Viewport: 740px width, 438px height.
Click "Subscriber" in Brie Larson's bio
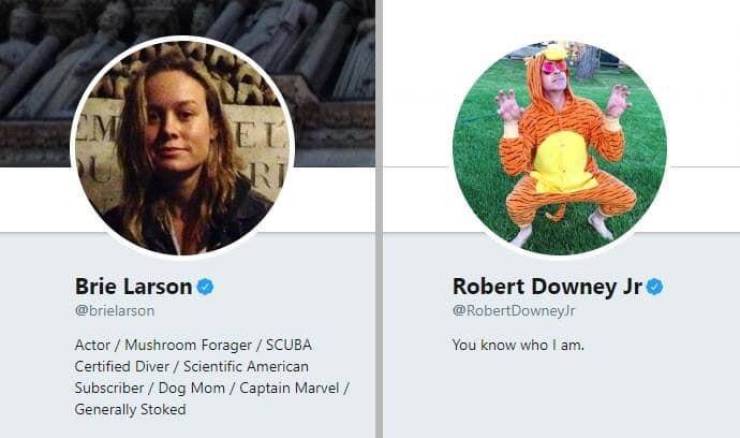(109, 387)
